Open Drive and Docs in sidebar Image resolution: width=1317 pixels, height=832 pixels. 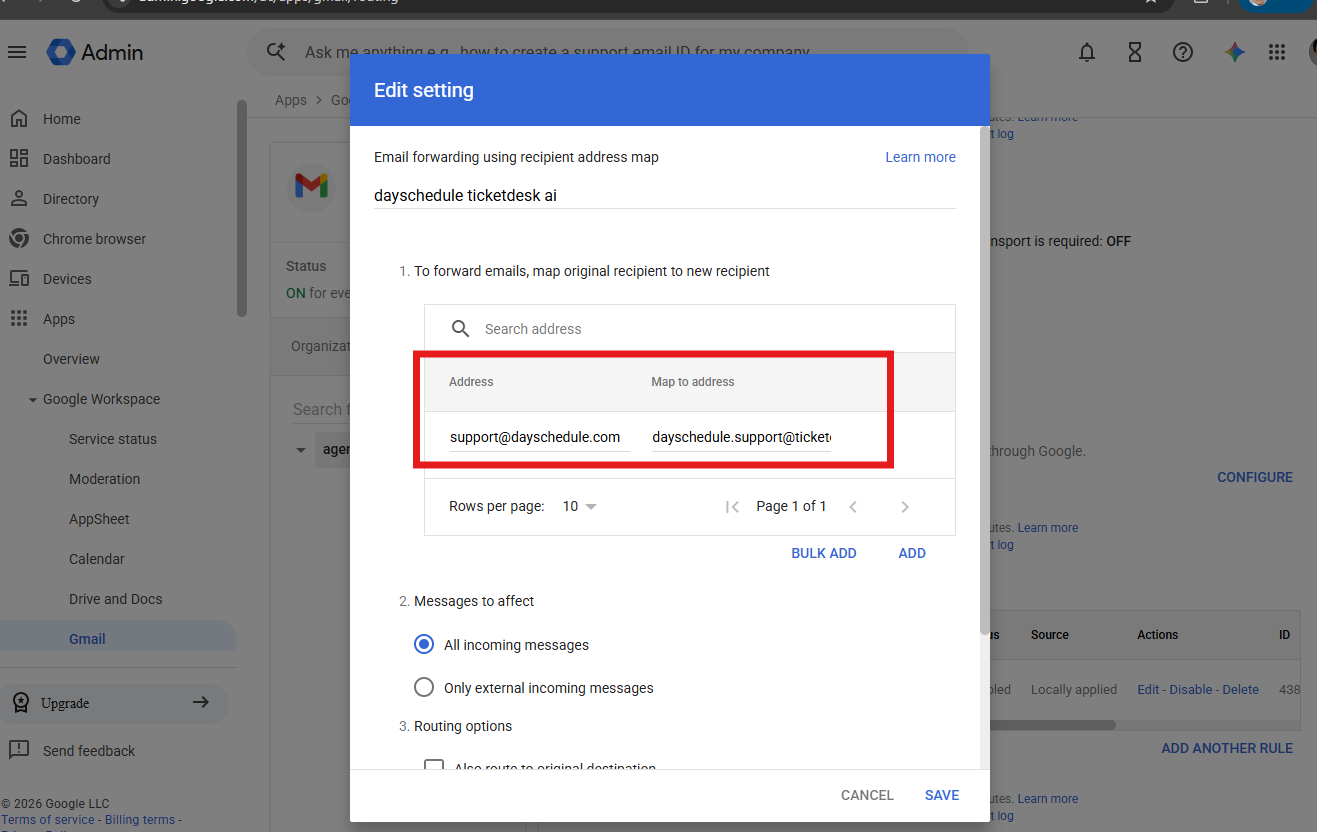115,599
